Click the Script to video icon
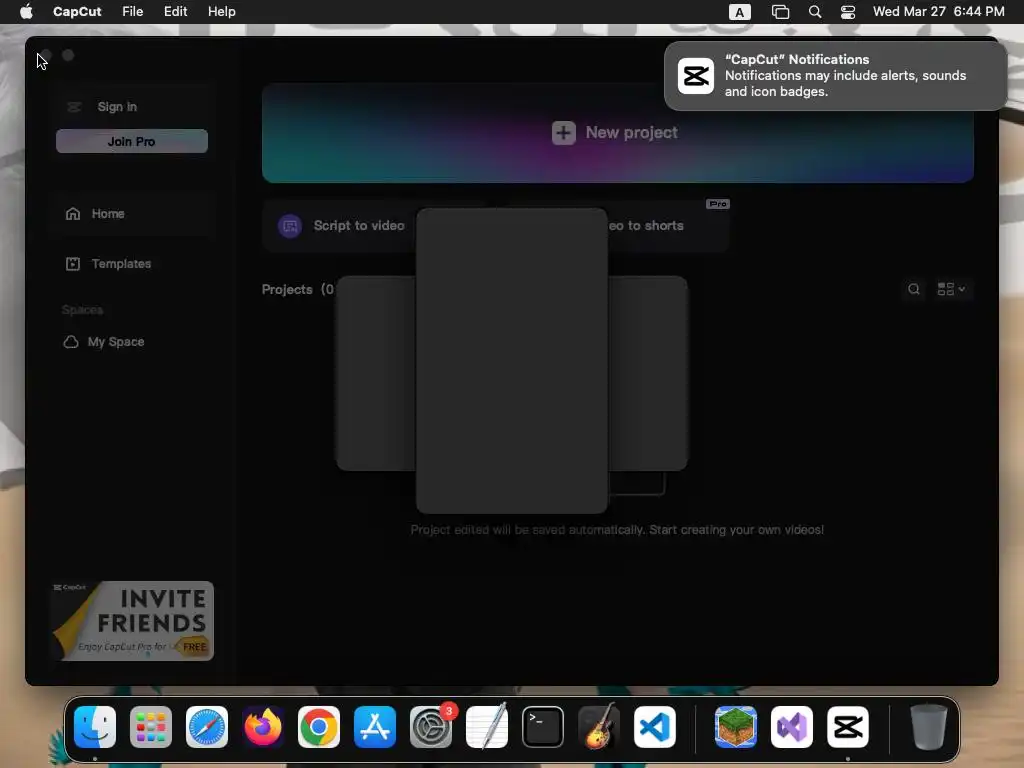The width and height of the screenshot is (1024, 768). 290,226
